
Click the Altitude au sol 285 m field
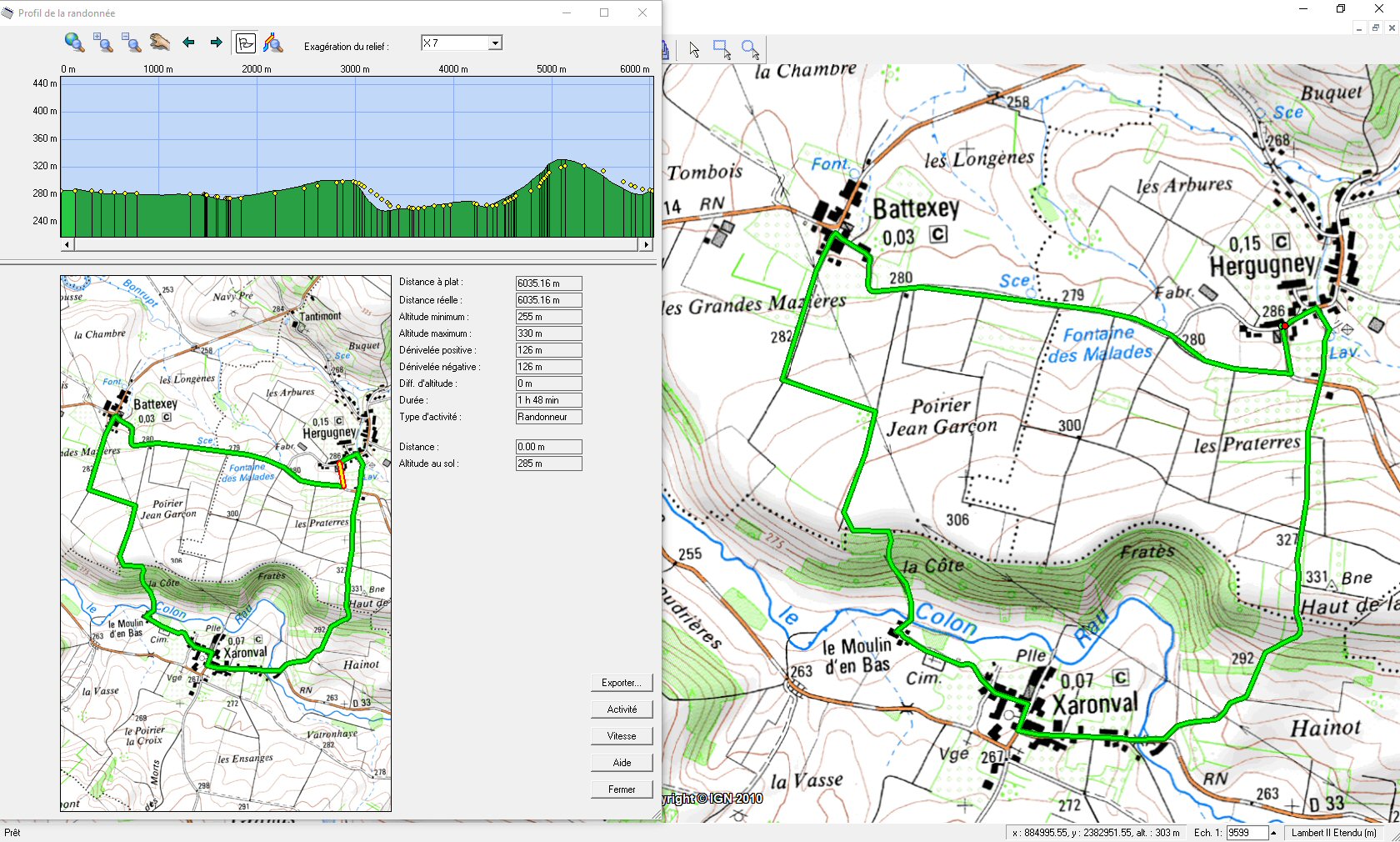[548, 464]
